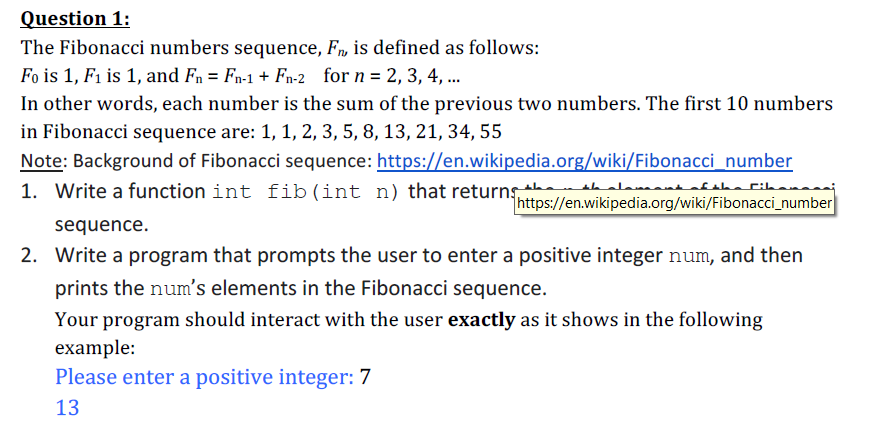Click the underlined "Question 1:" heading
Image resolution: width=872 pixels, height=439 pixels.
point(75,19)
